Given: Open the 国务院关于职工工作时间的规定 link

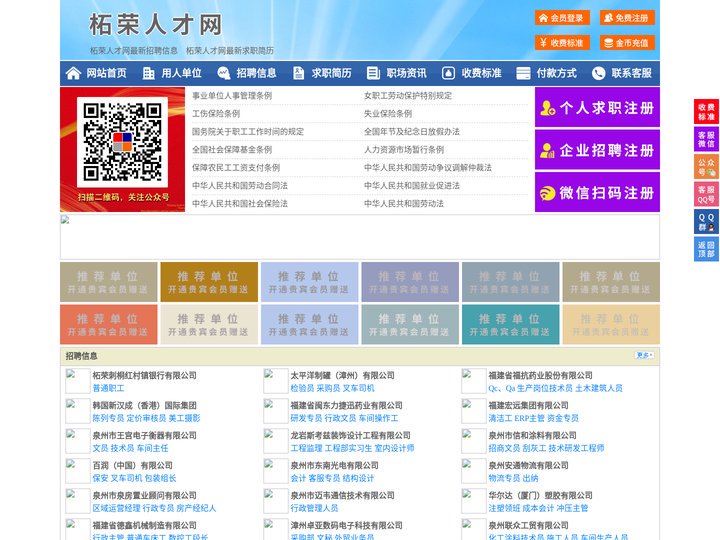Looking at the screenshot, I should [x=248, y=131].
